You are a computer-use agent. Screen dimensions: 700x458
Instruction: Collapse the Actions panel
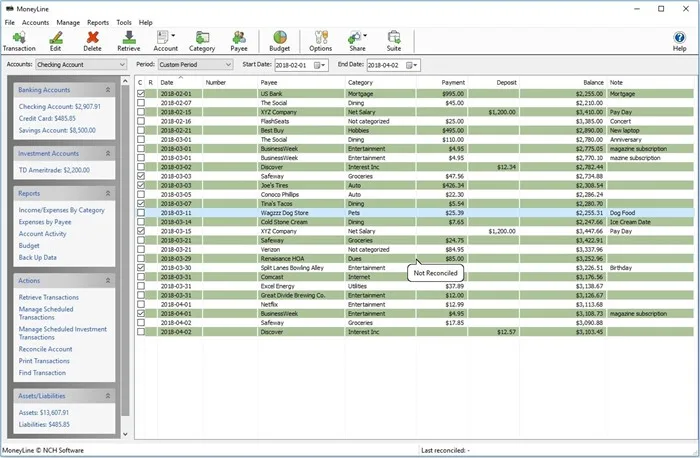click(108, 280)
